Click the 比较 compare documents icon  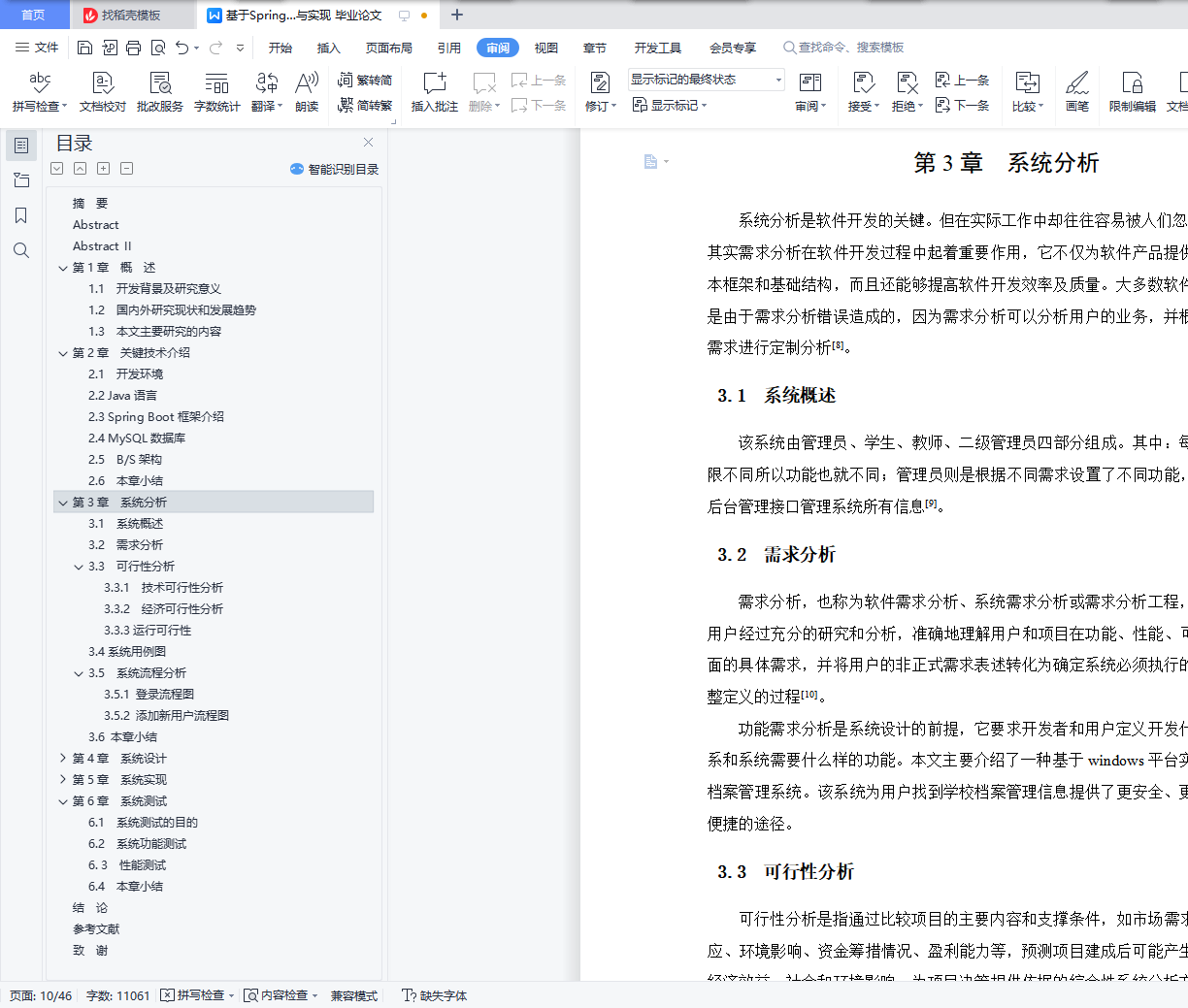point(1027,83)
